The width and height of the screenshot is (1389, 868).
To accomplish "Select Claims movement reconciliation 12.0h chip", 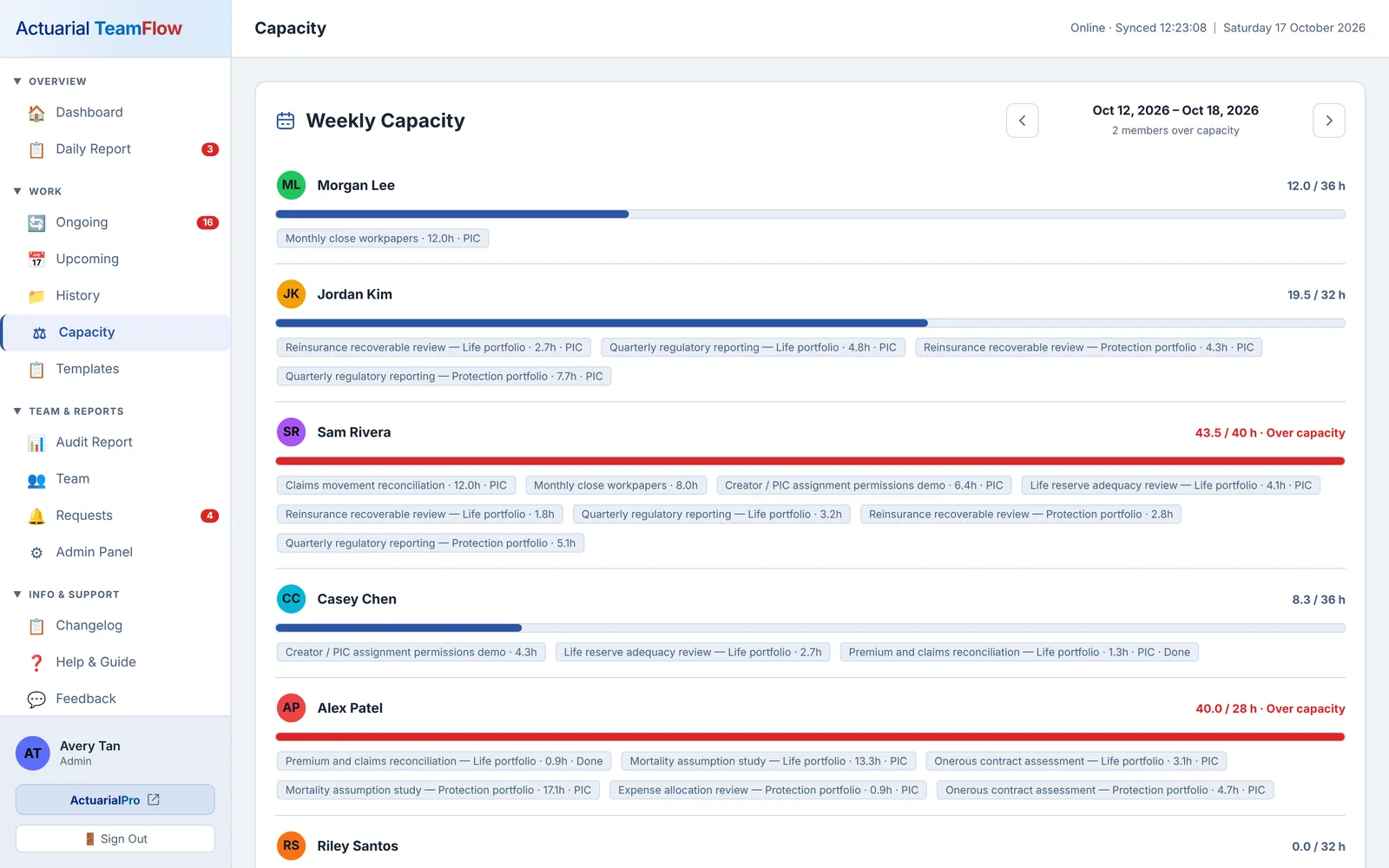I will click(396, 485).
